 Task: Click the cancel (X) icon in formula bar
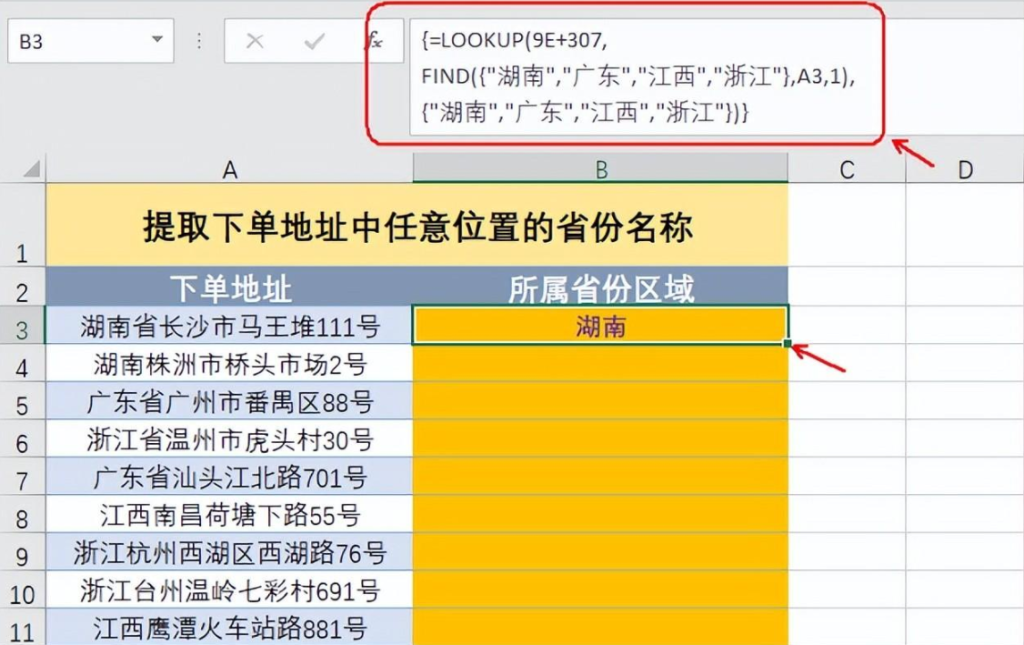point(255,41)
